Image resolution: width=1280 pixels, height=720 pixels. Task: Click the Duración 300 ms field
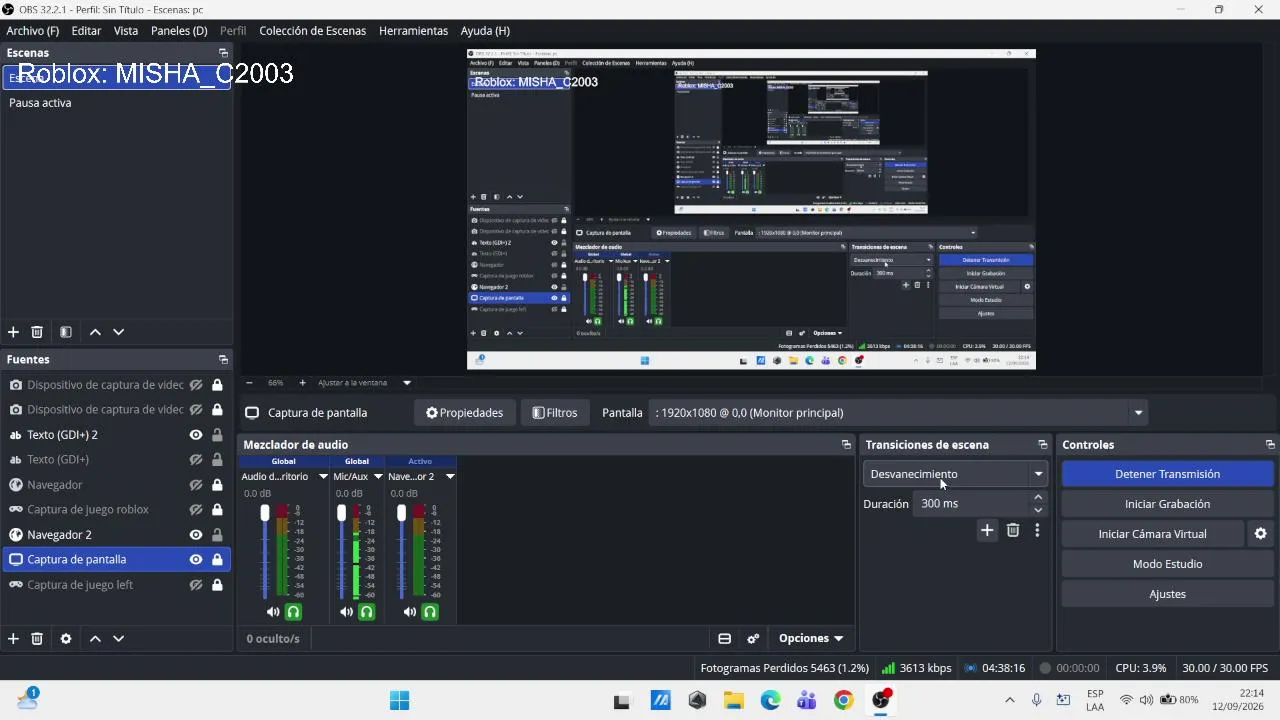click(x=971, y=504)
